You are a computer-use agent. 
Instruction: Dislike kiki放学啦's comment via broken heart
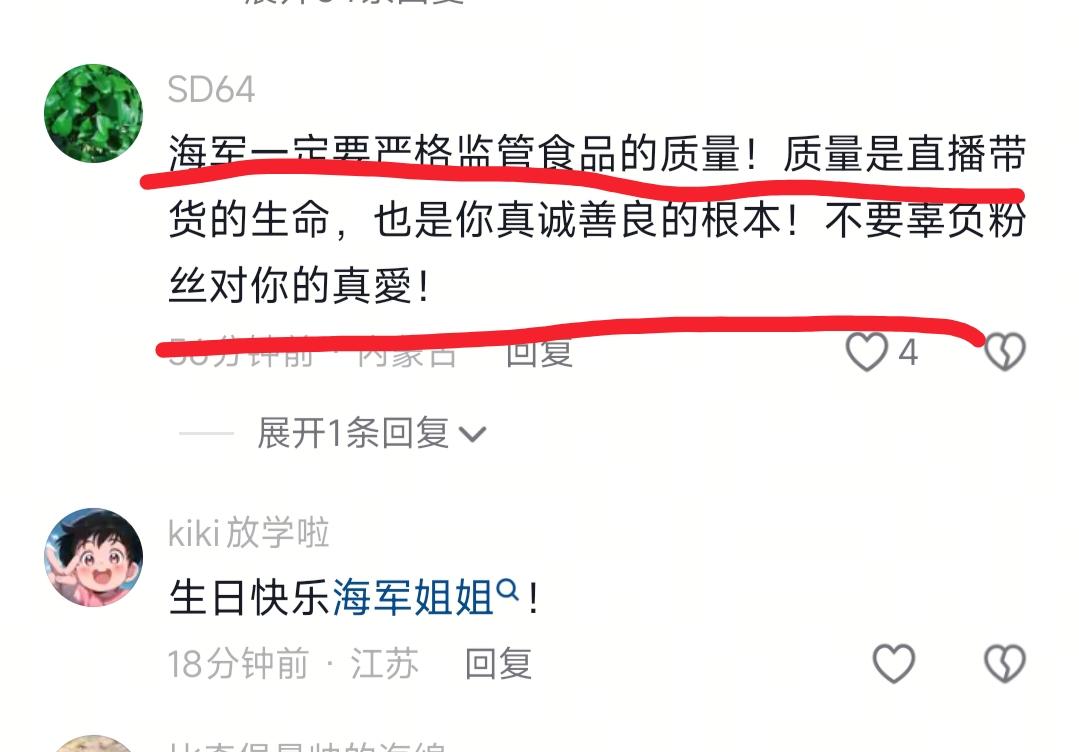click(x=1005, y=663)
